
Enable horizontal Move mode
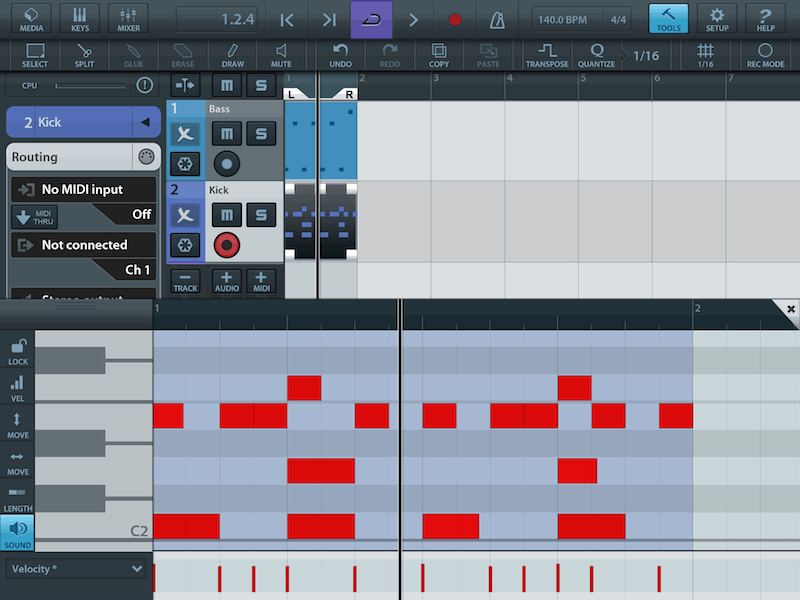coord(18,462)
